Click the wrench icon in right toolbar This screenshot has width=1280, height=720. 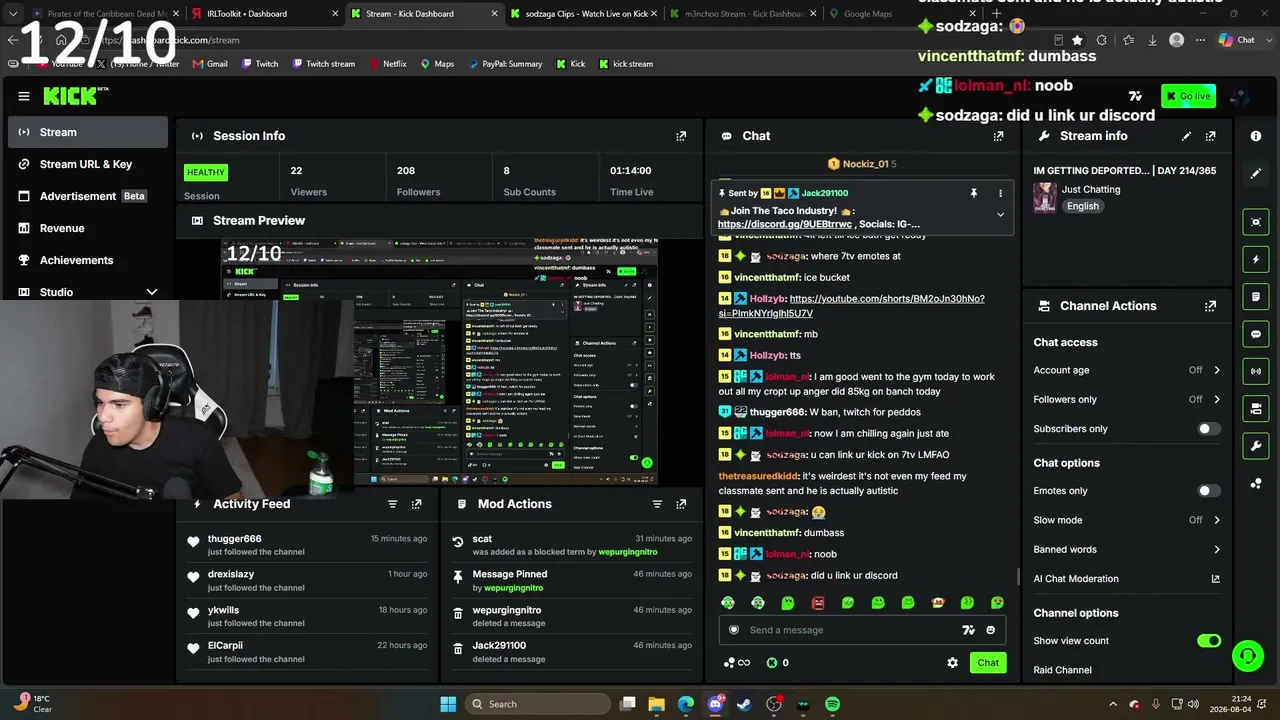[1256, 445]
